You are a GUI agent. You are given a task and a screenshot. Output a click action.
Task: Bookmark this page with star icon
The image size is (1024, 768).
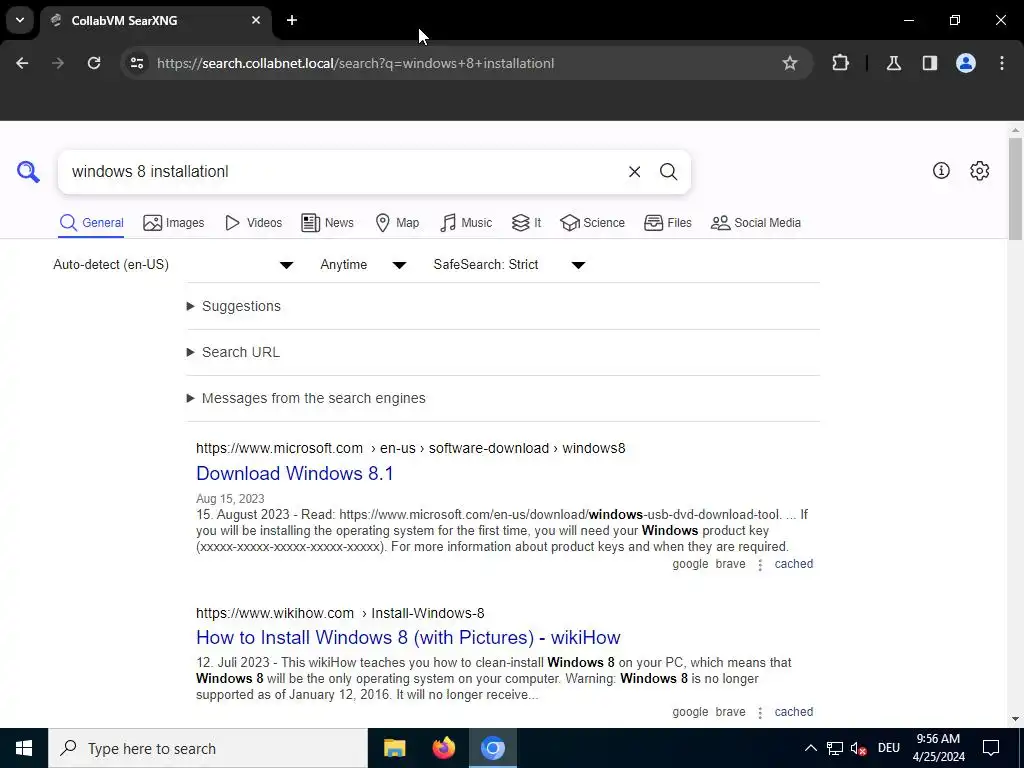coord(790,63)
